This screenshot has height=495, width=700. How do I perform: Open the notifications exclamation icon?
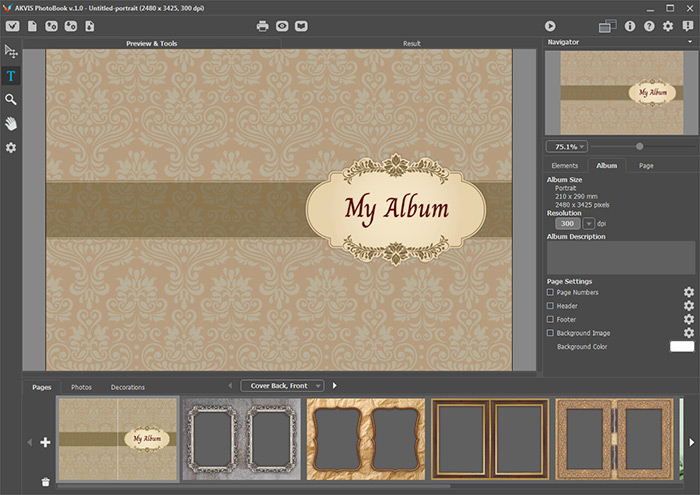coord(688,26)
